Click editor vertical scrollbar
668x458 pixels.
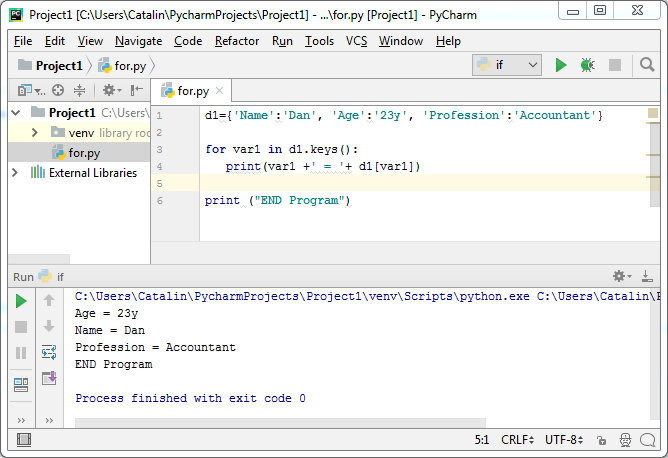coord(655,165)
